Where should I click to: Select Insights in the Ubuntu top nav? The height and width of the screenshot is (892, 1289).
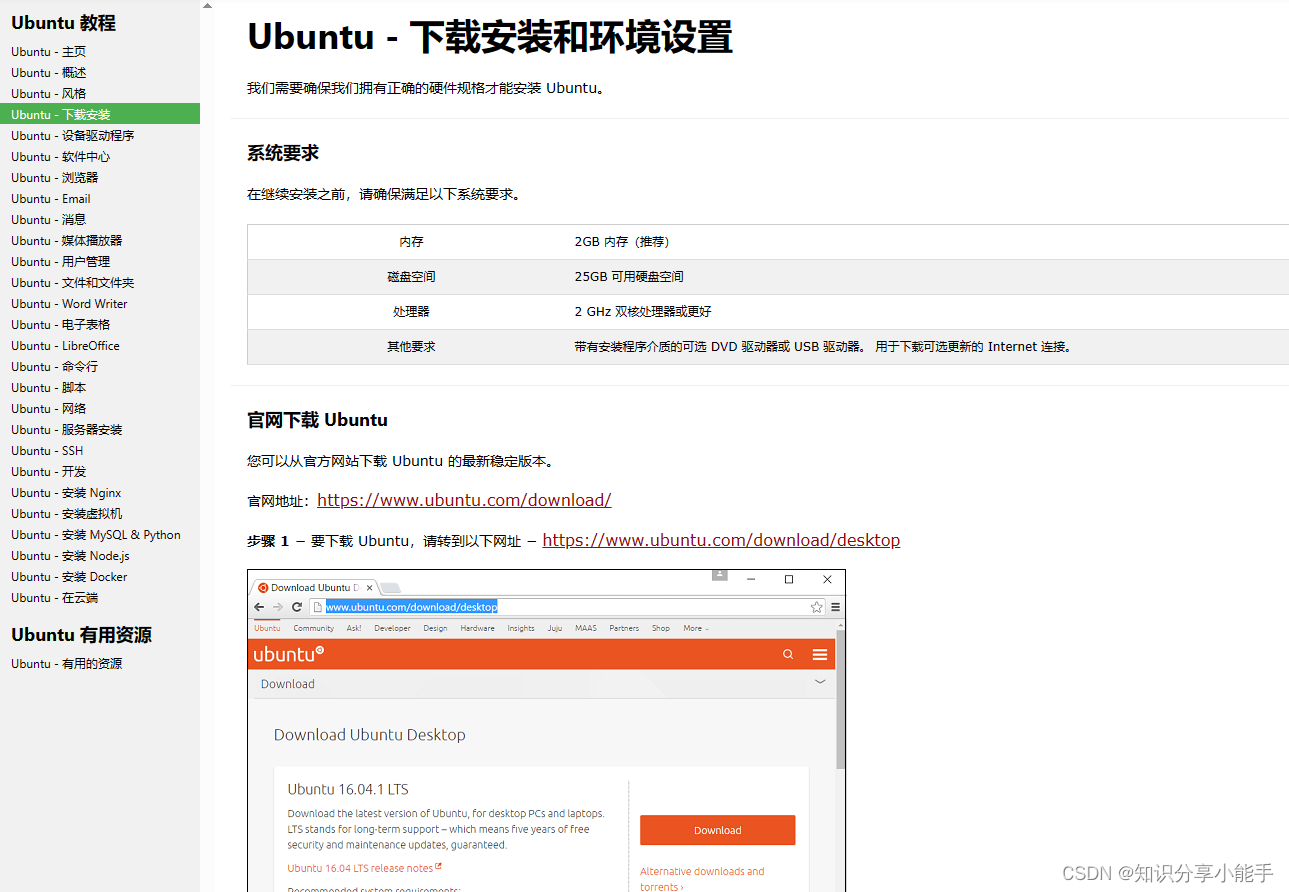[521, 628]
